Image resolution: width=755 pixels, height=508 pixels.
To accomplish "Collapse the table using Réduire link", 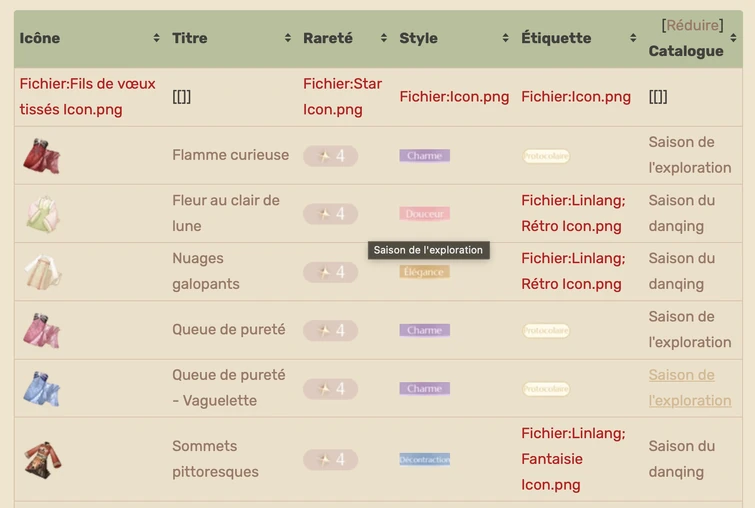I will point(692,25).
